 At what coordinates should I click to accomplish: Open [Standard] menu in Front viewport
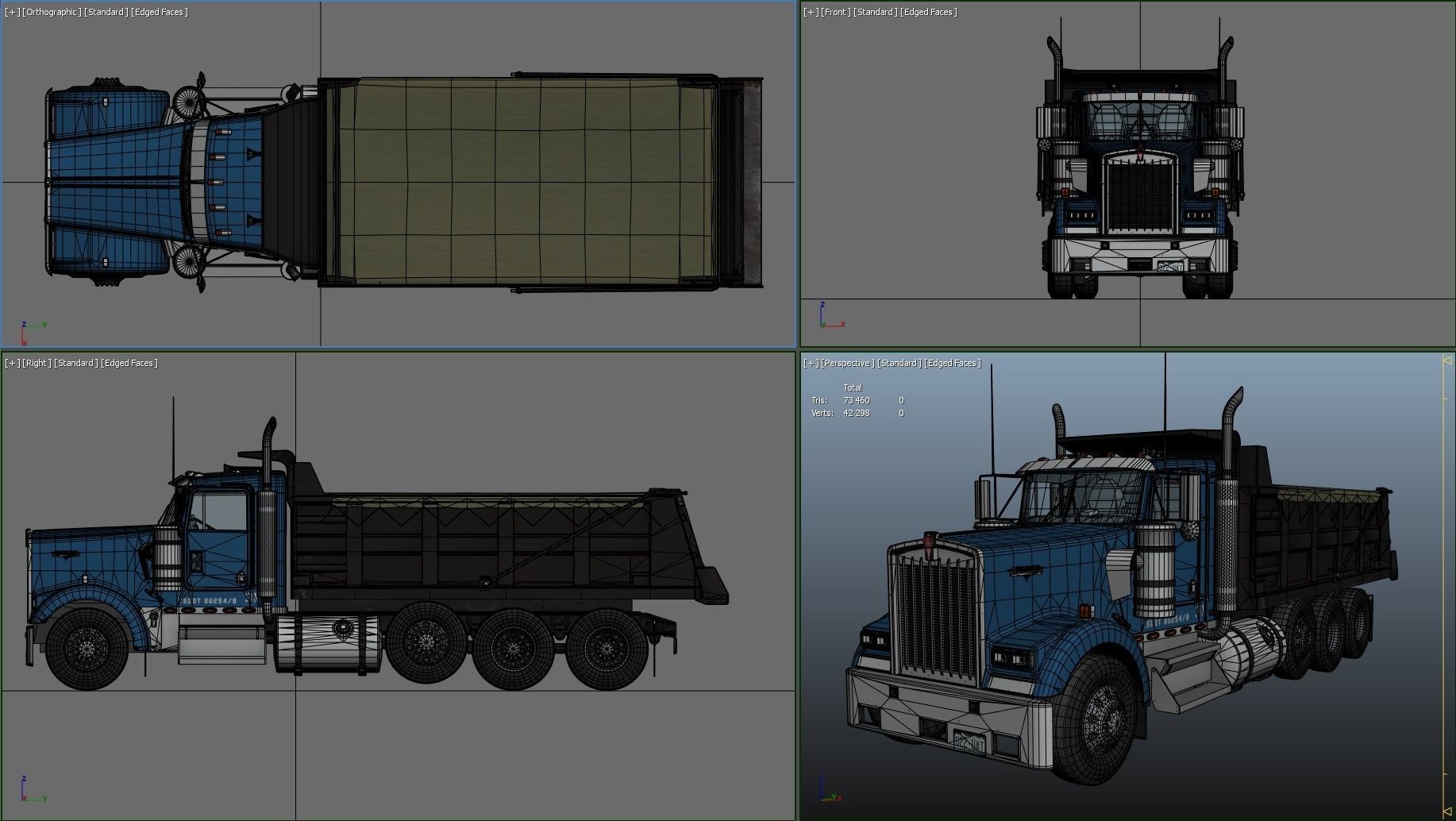pos(875,12)
